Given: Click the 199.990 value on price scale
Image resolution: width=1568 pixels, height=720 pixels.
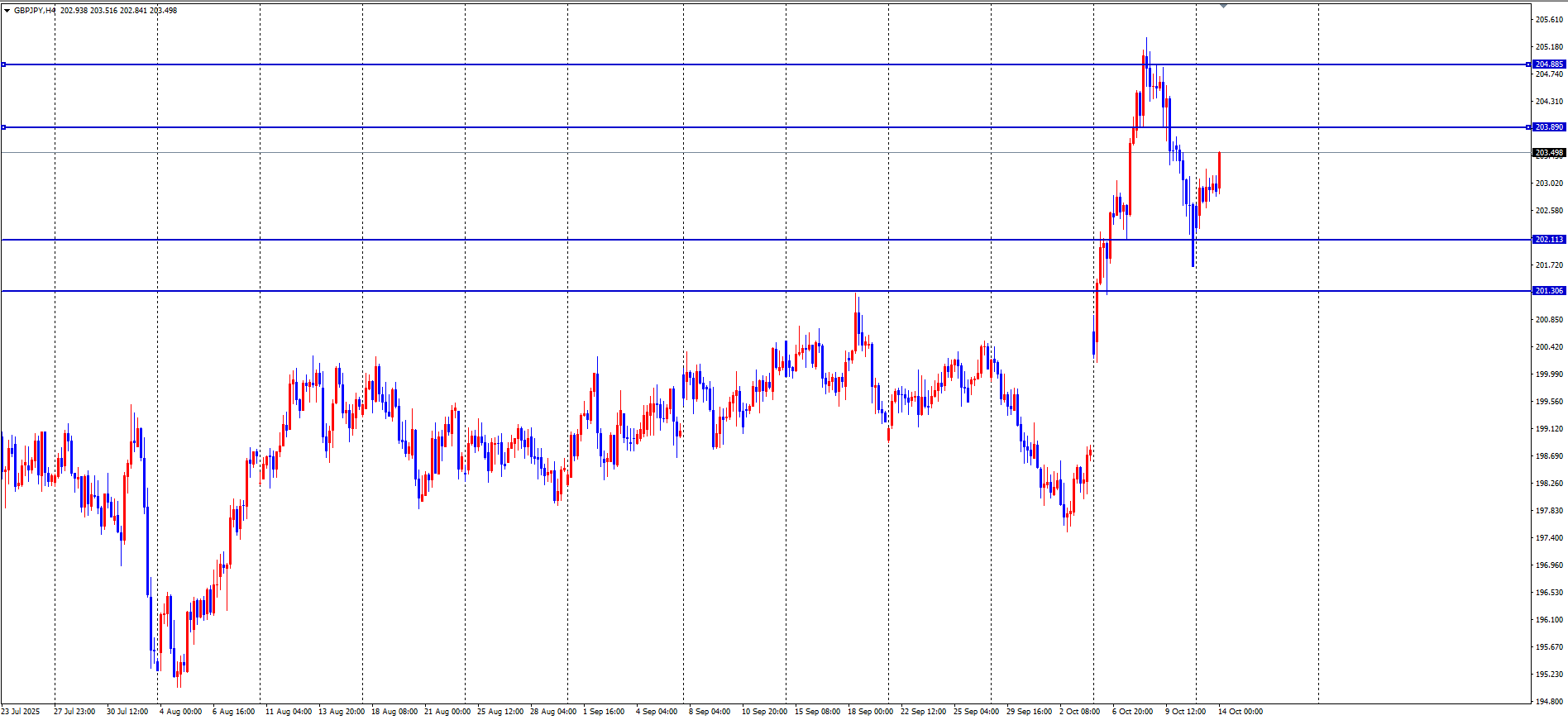Looking at the screenshot, I should pos(1549,374).
